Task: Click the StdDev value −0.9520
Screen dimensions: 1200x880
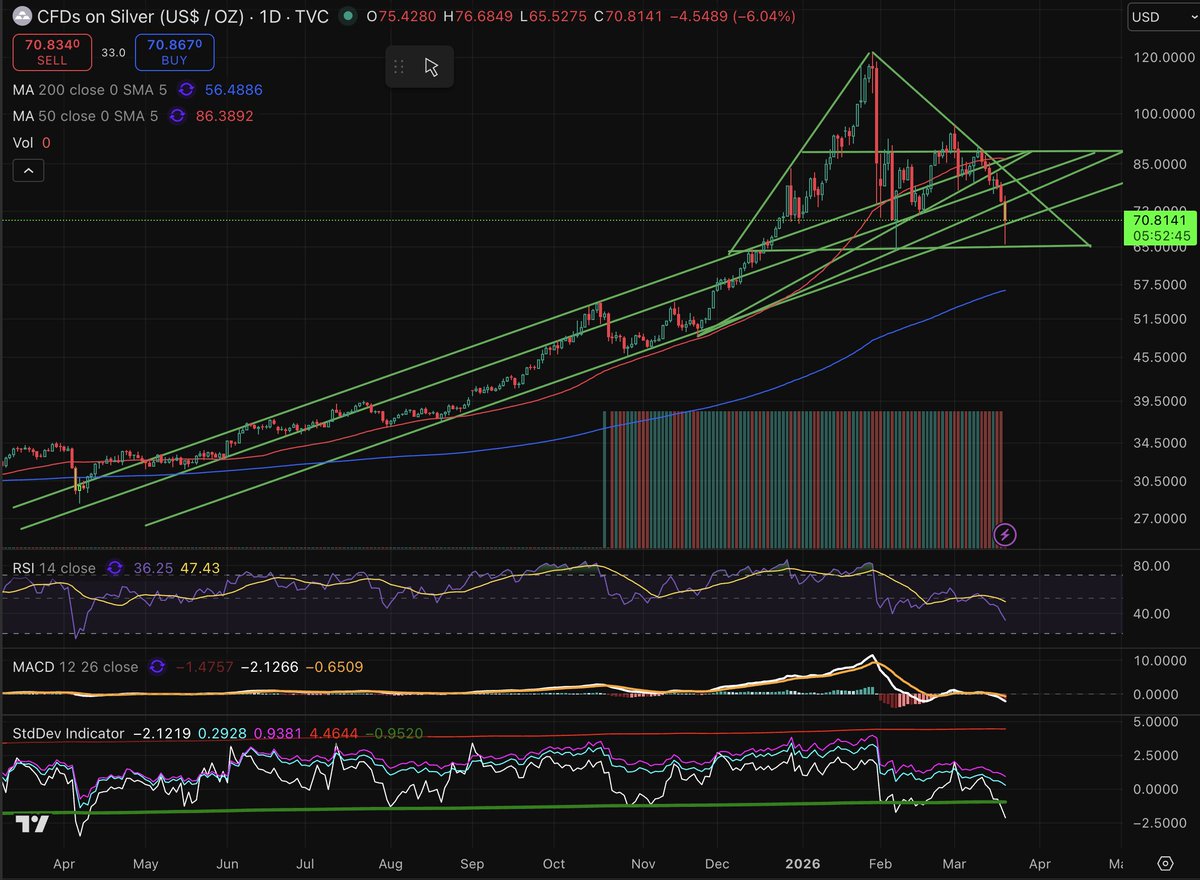Action: (x=393, y=733)
